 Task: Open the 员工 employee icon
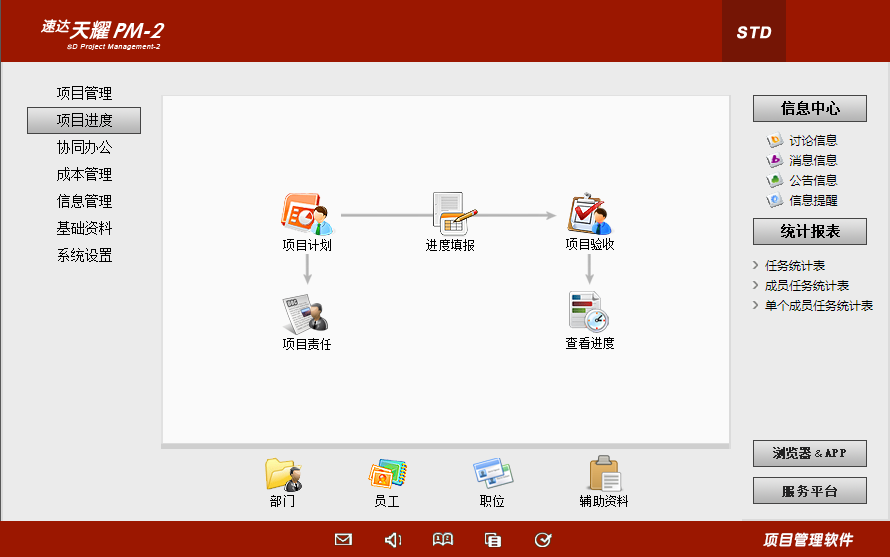coord(387,474)
